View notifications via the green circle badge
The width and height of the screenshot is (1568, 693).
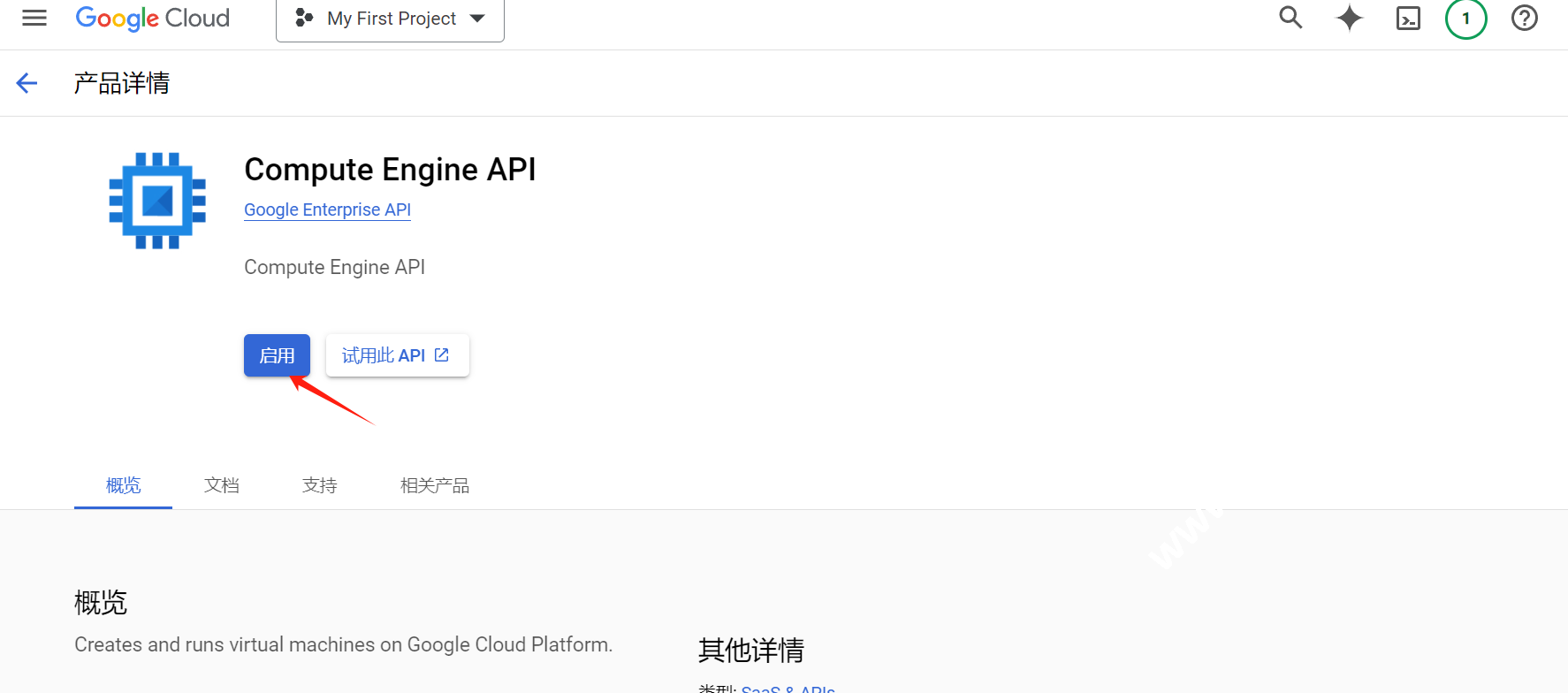1465,19
